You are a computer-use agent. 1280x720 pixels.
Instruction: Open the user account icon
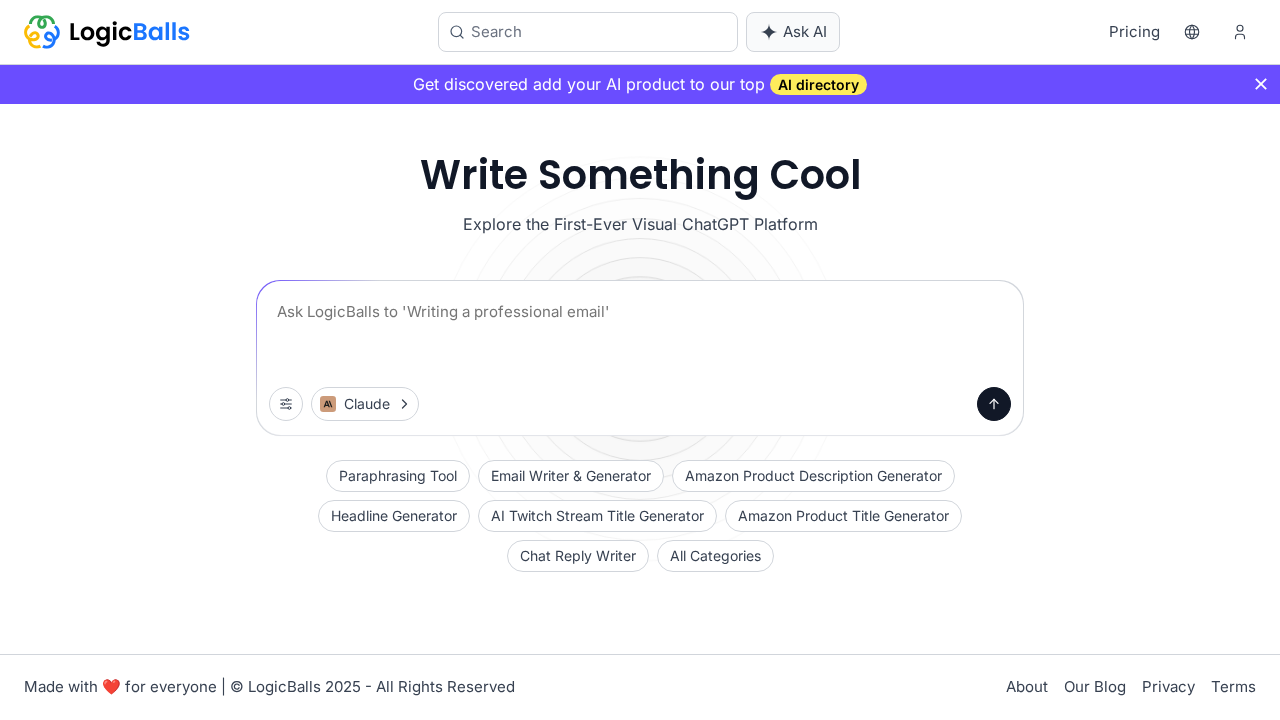1240,32
